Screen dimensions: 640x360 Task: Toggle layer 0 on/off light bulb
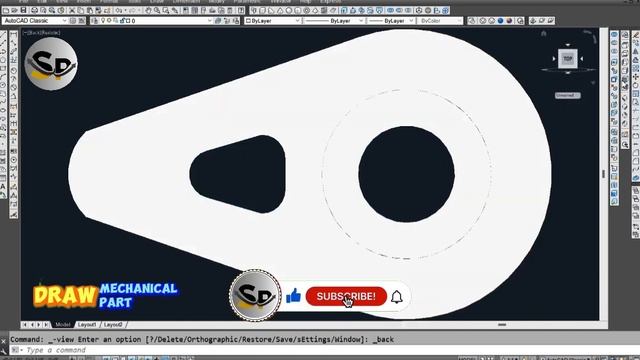103,20
